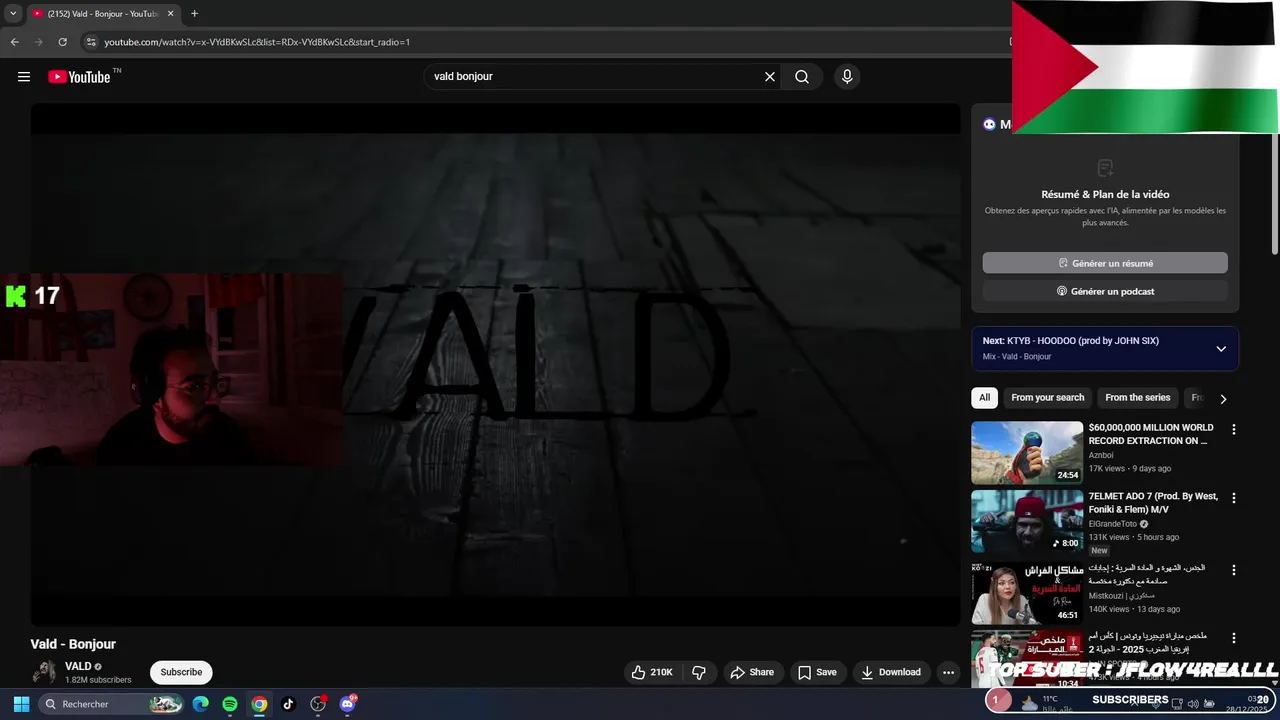The width and height of the screenshot is (1280, 720).
Task: Select From your search filter chip
Action: tap(1047, 398)
